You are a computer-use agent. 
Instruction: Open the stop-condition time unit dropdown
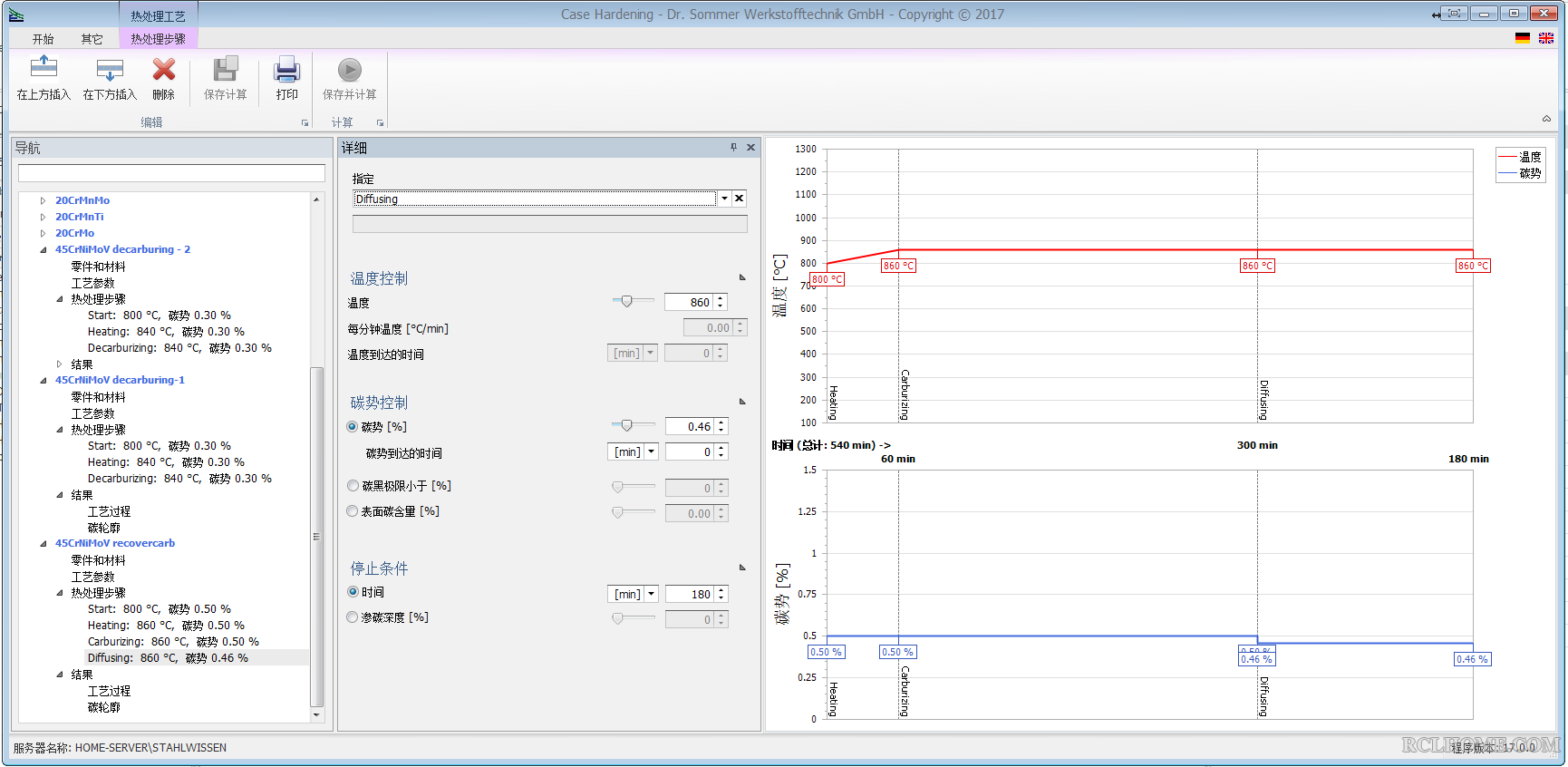pyautogui.click(x=651, y=594)
